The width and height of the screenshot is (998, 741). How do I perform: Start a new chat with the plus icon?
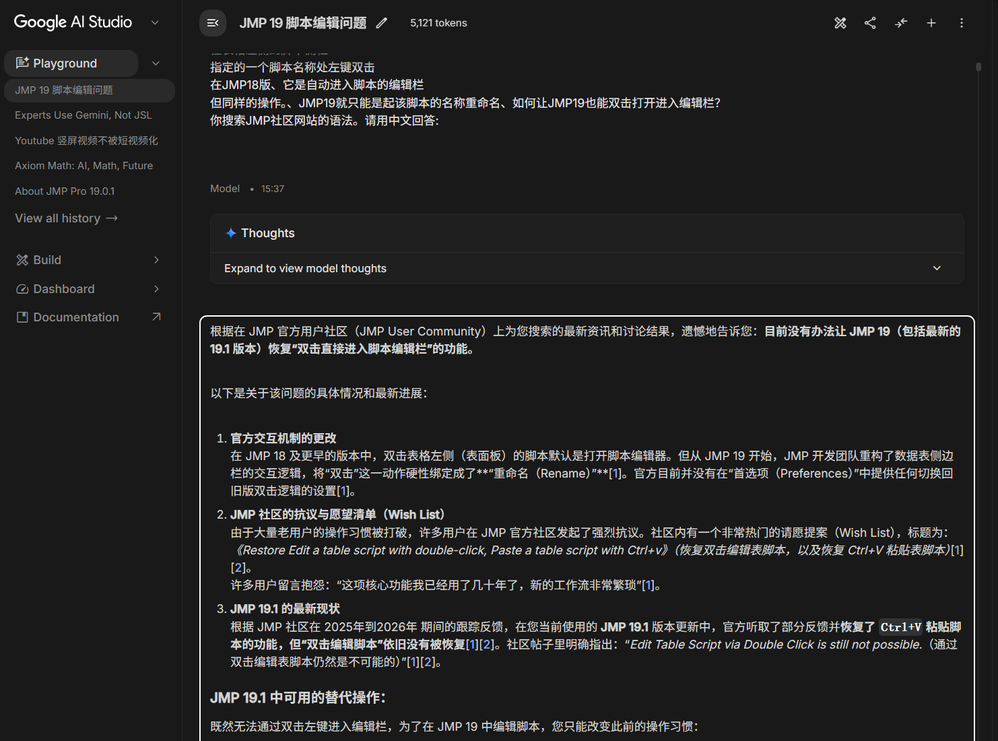[931, 23]
